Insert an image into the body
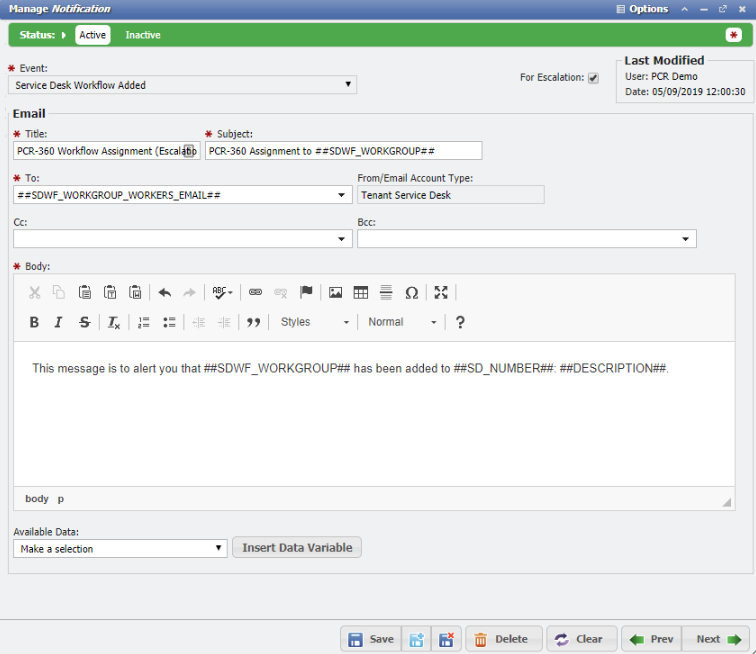 [336, 293]
